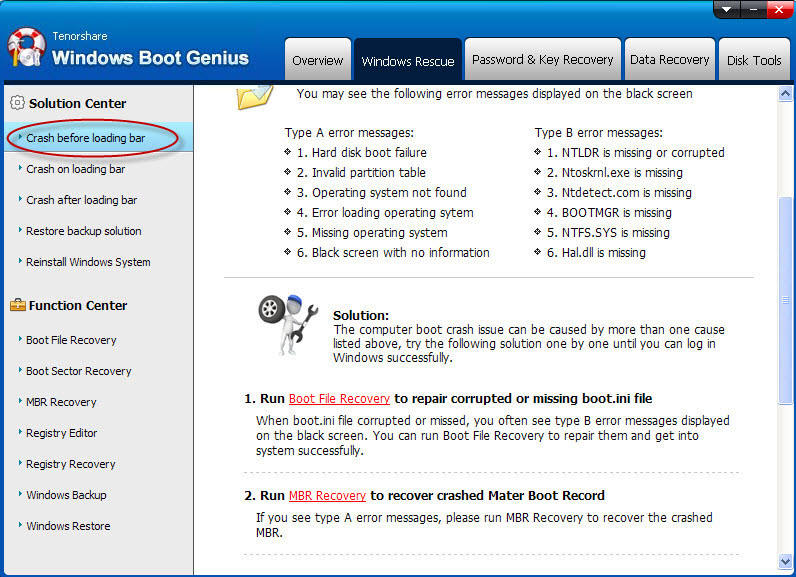The height and width of the screenshot is (577, 796).
Task: Open Reinstall Windows System
Action: [88, 262]
